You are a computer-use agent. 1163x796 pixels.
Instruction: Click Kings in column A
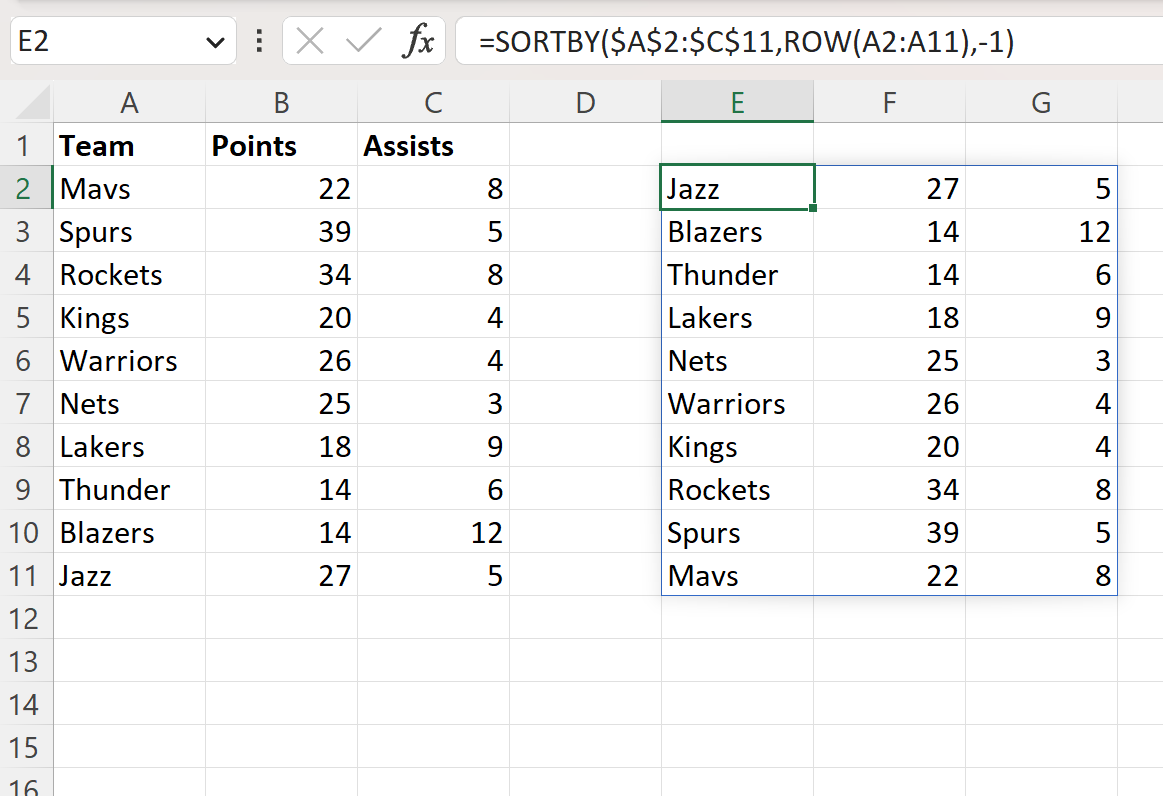coord(129,318)
